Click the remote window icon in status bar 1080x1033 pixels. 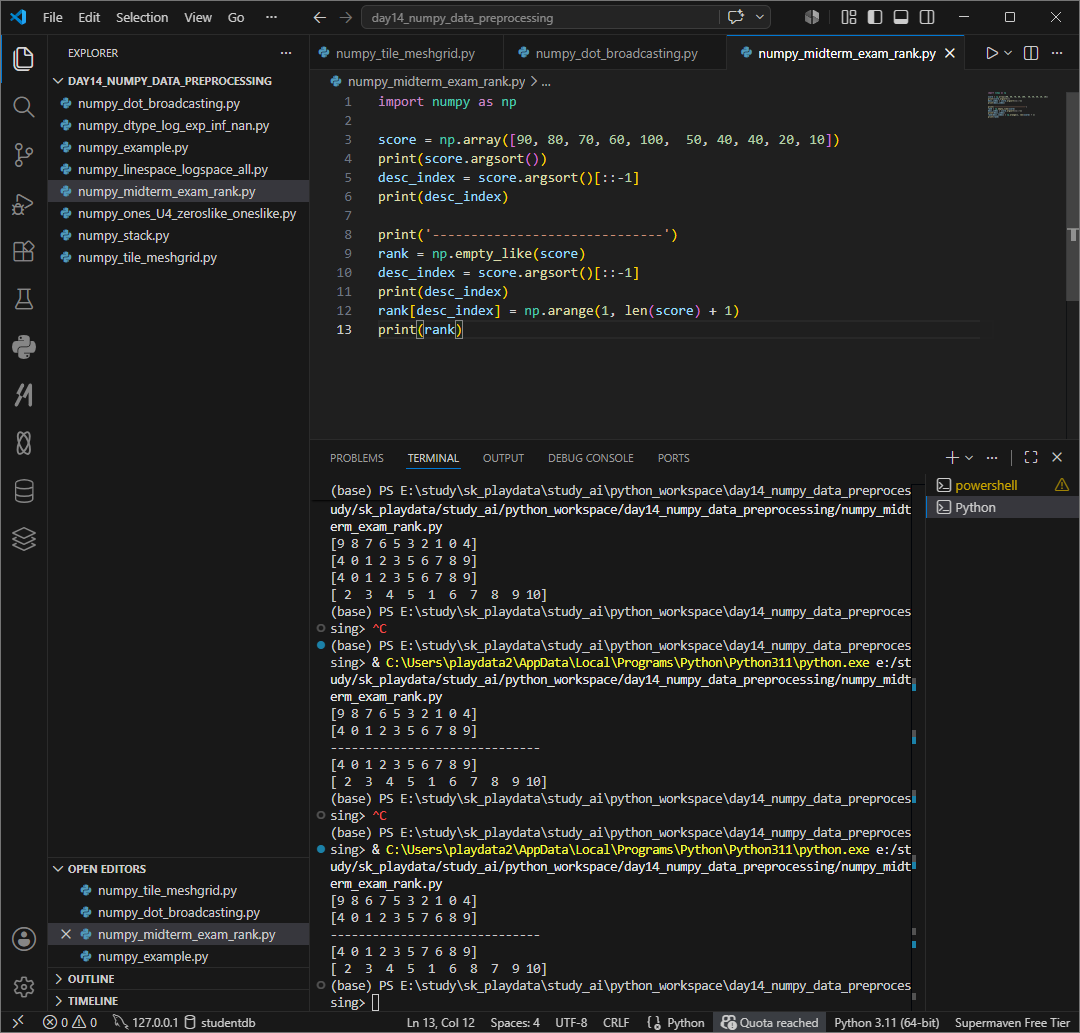18,1023
